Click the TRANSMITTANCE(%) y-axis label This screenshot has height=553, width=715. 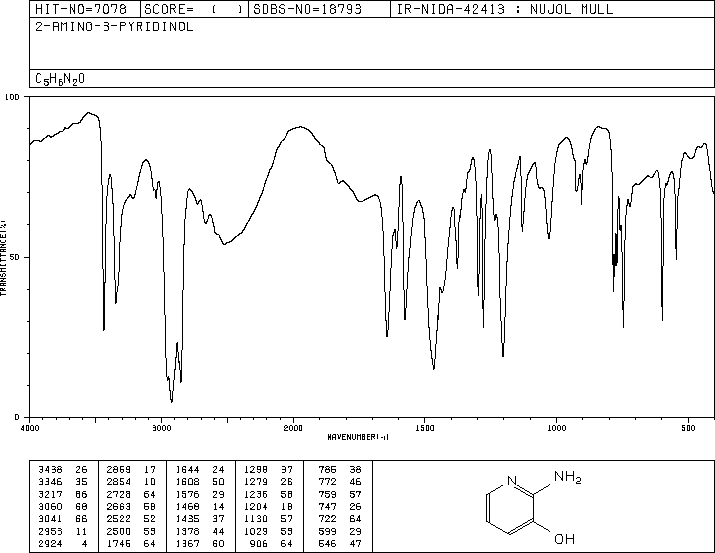5,258
